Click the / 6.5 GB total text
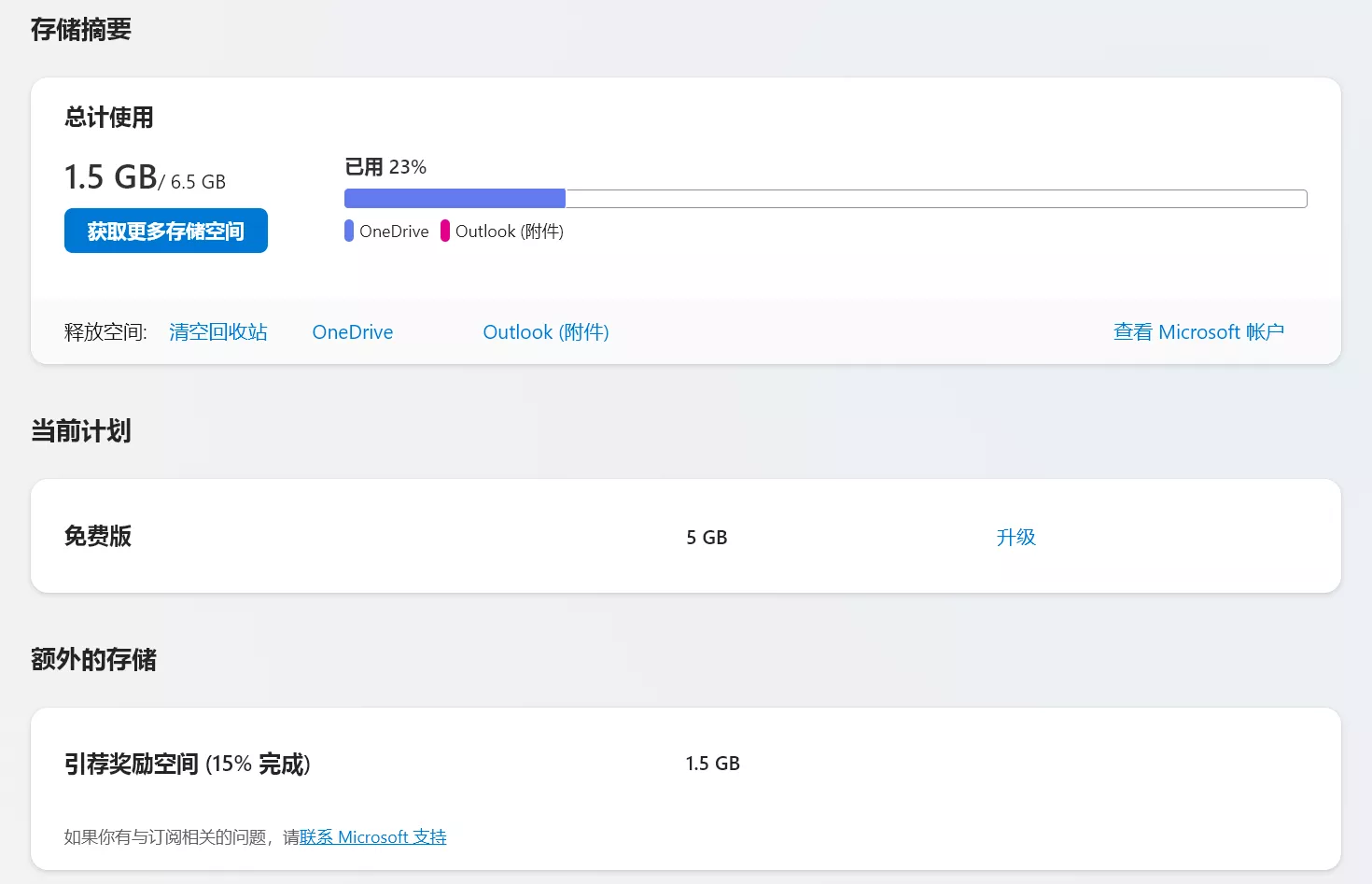The height and width of the screenshot is (884, 1372). [193, 182]
